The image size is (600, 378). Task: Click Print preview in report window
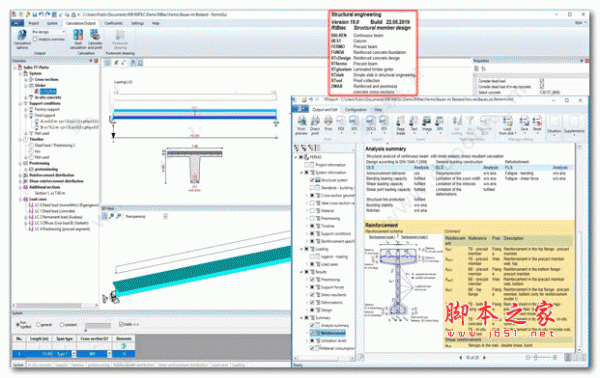302,125
